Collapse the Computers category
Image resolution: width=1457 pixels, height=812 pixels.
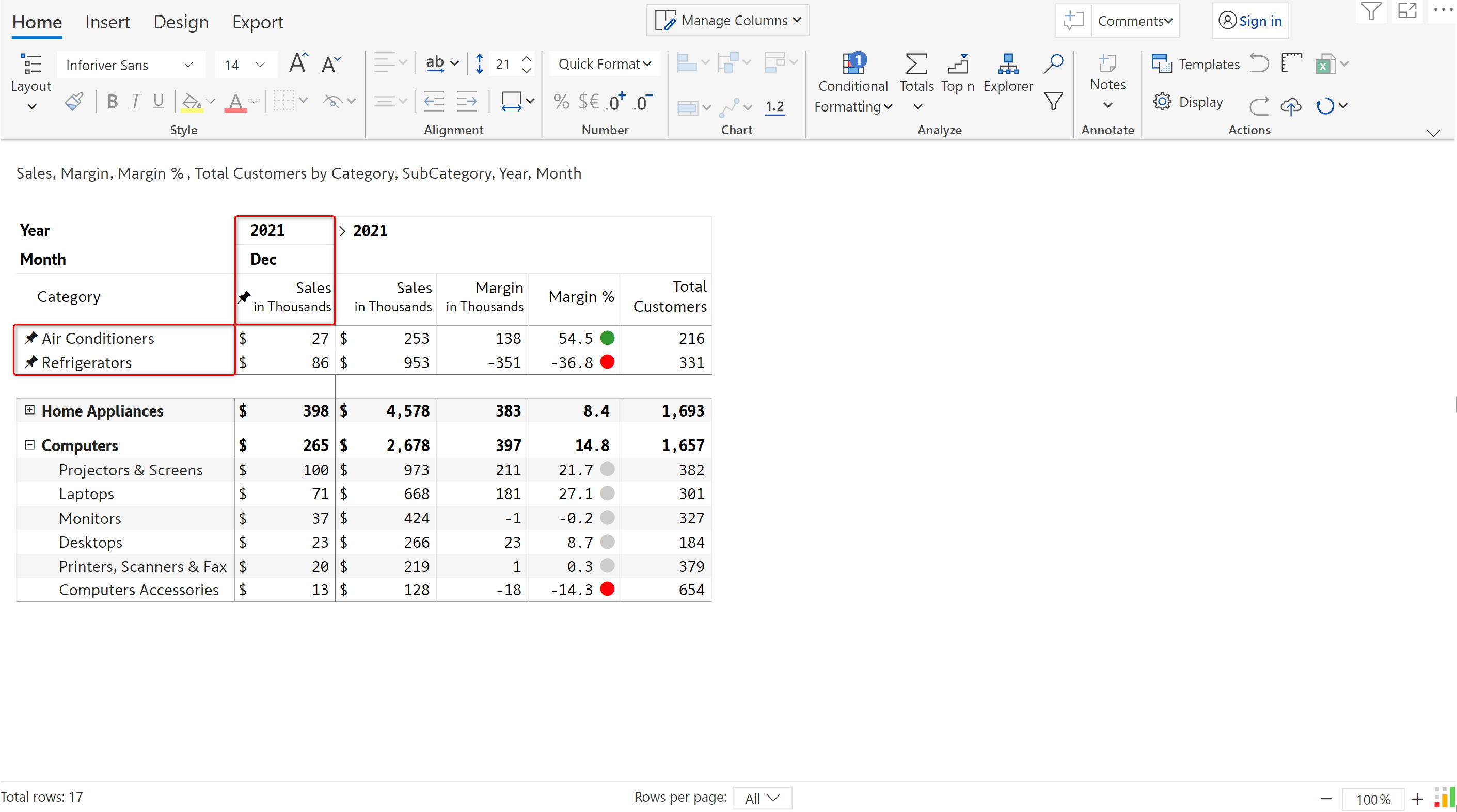pos(30,445)
